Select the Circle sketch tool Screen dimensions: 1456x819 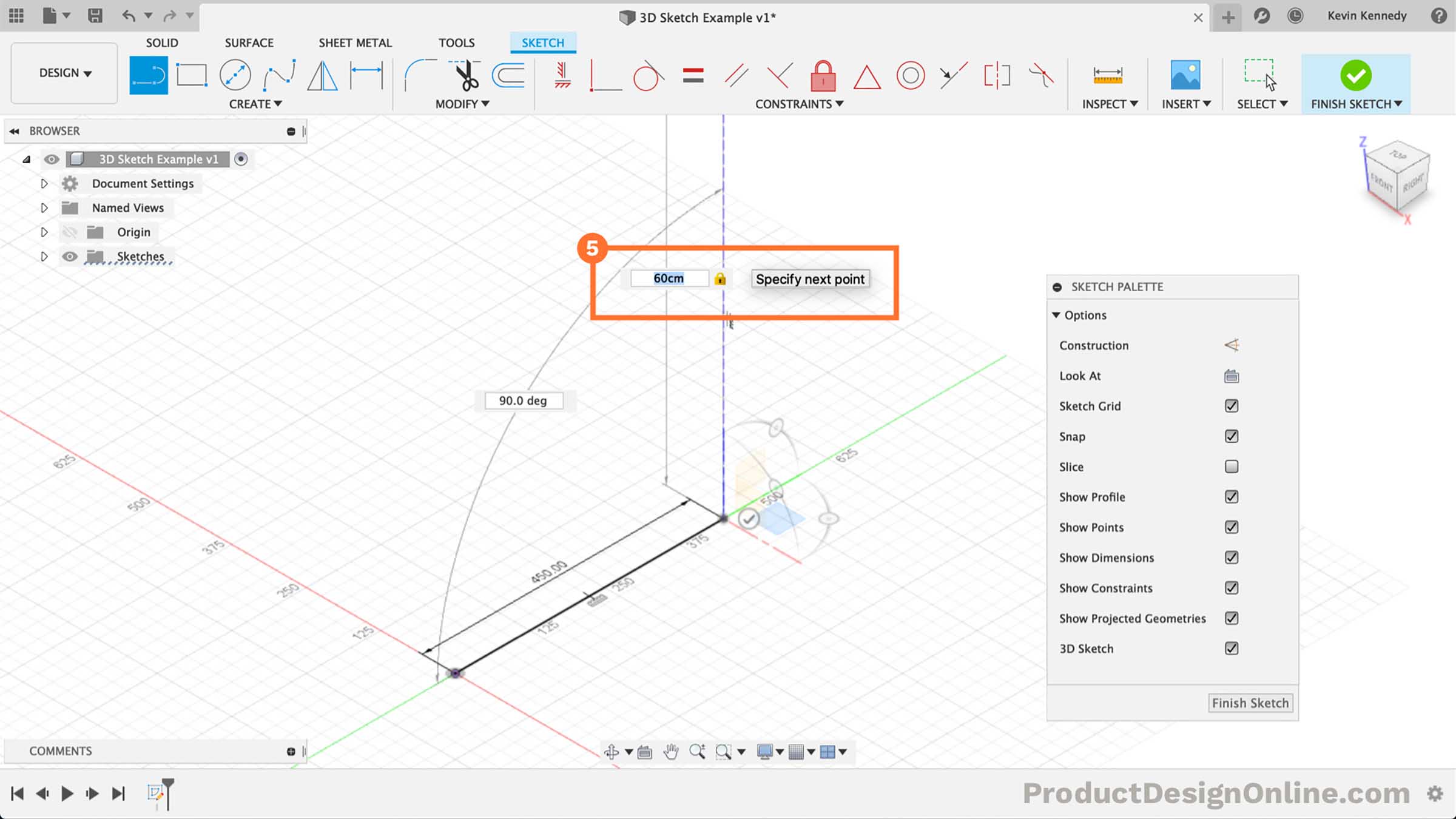[235, 75]
